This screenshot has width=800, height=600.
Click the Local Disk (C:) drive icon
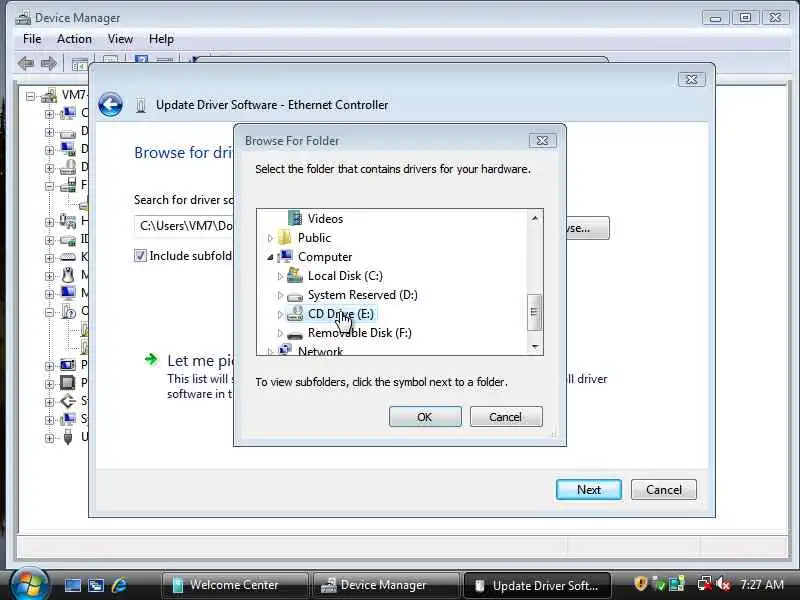(295, 276)
